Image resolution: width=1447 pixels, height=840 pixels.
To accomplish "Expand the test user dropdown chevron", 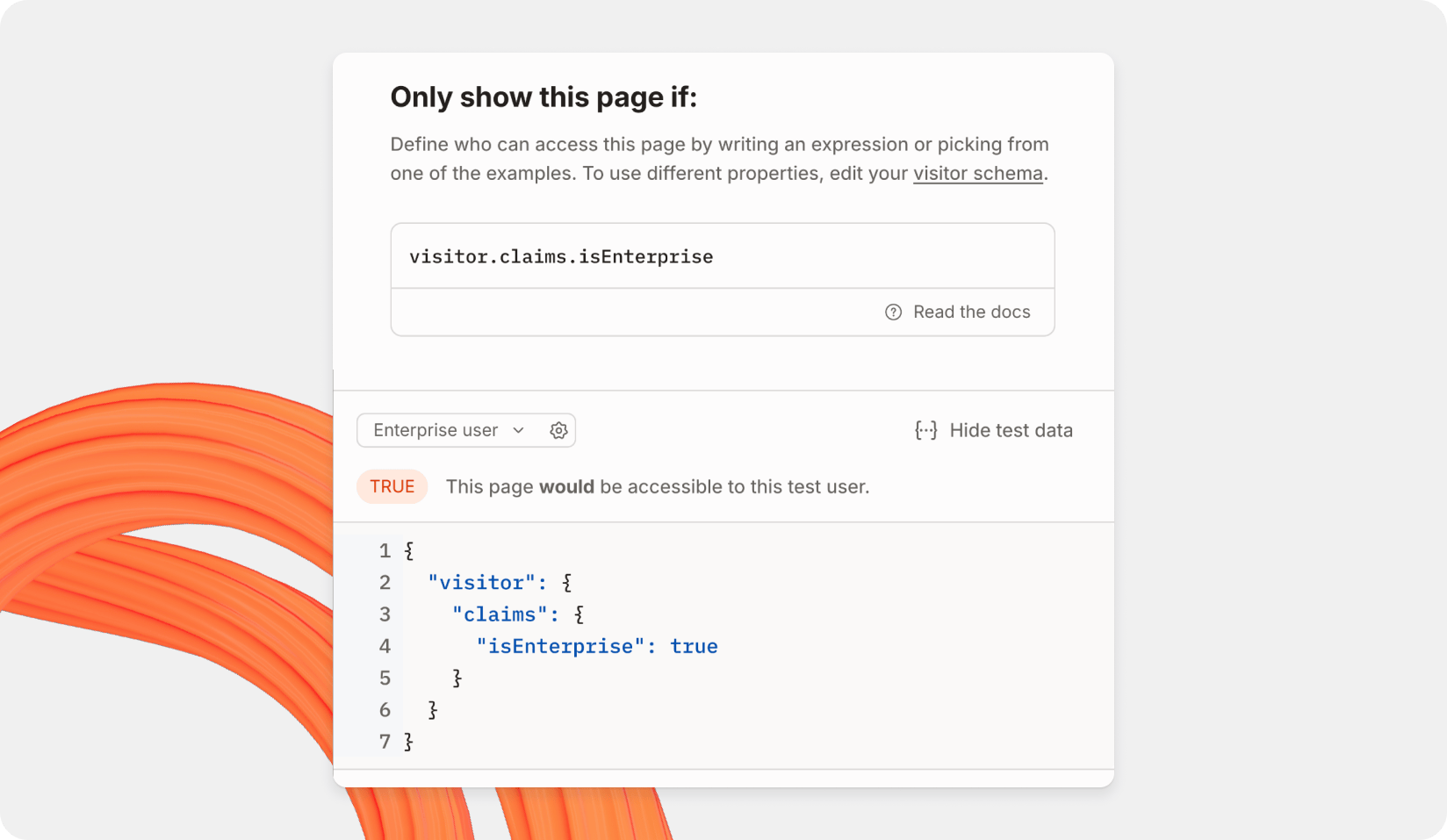I will pyautogui.click(x=519, y=430).
